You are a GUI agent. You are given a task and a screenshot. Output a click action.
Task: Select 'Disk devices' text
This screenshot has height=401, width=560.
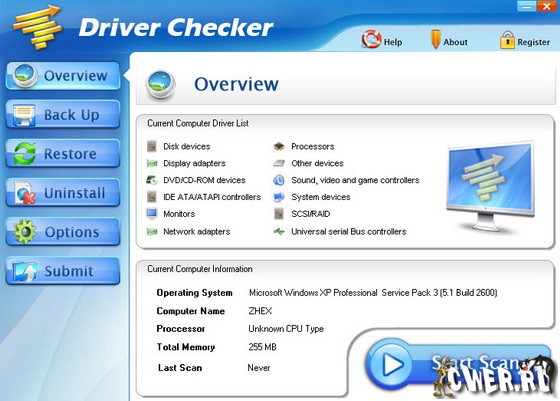186,146
